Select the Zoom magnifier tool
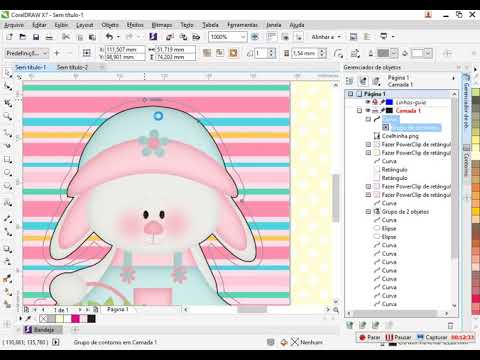 click(x=8, y=116)
